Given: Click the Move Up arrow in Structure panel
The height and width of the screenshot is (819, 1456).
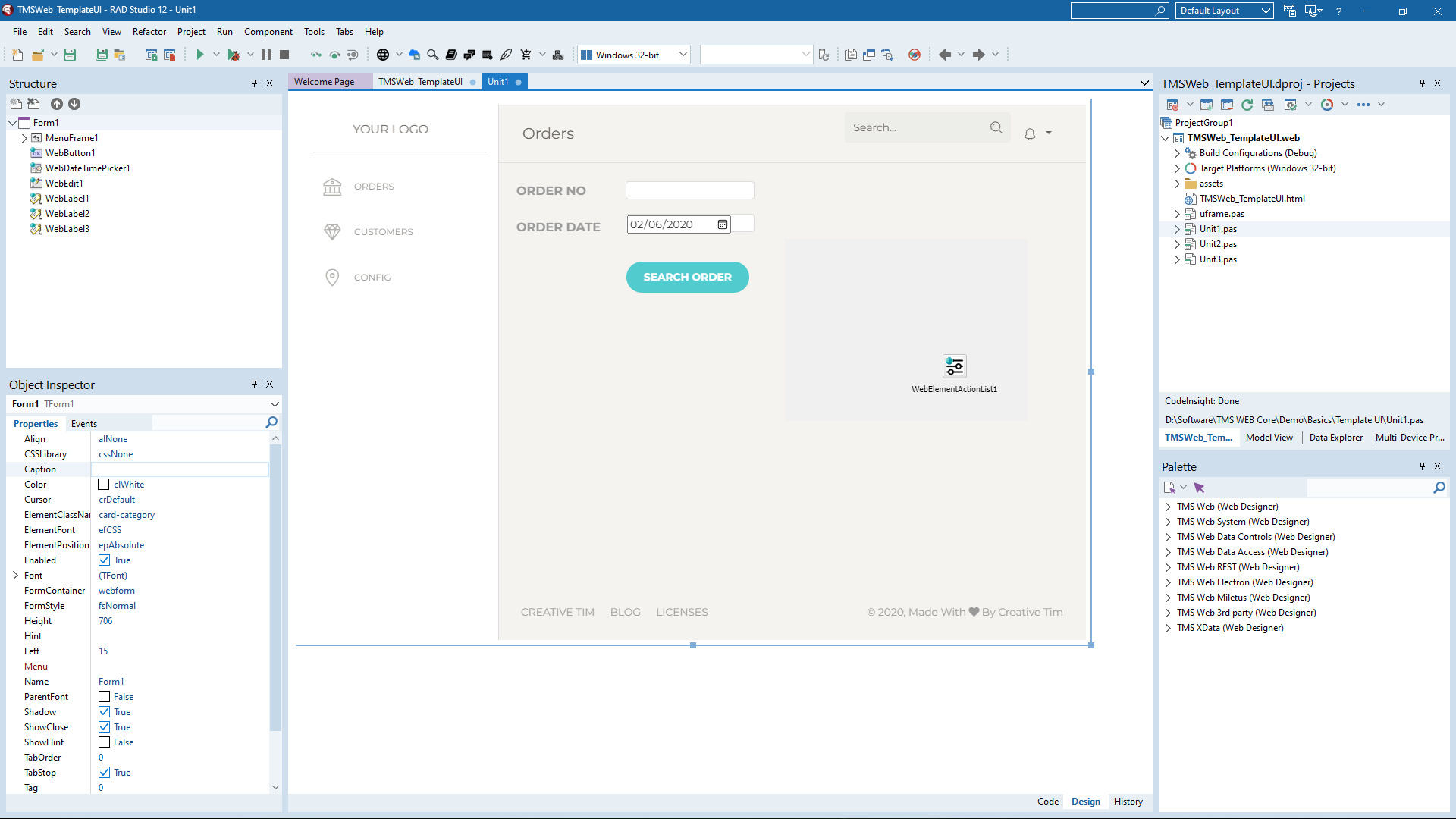Looking at the screenshot, I should pyautogui.click(x=57, y=104).
